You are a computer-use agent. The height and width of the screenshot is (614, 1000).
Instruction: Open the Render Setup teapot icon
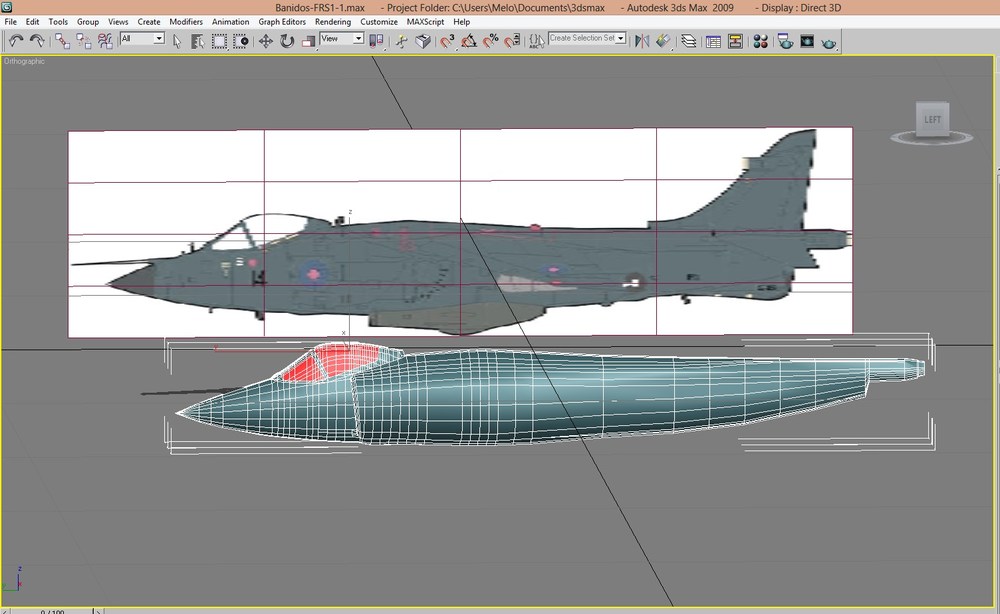pyautogui.click(x=786, y=41)
